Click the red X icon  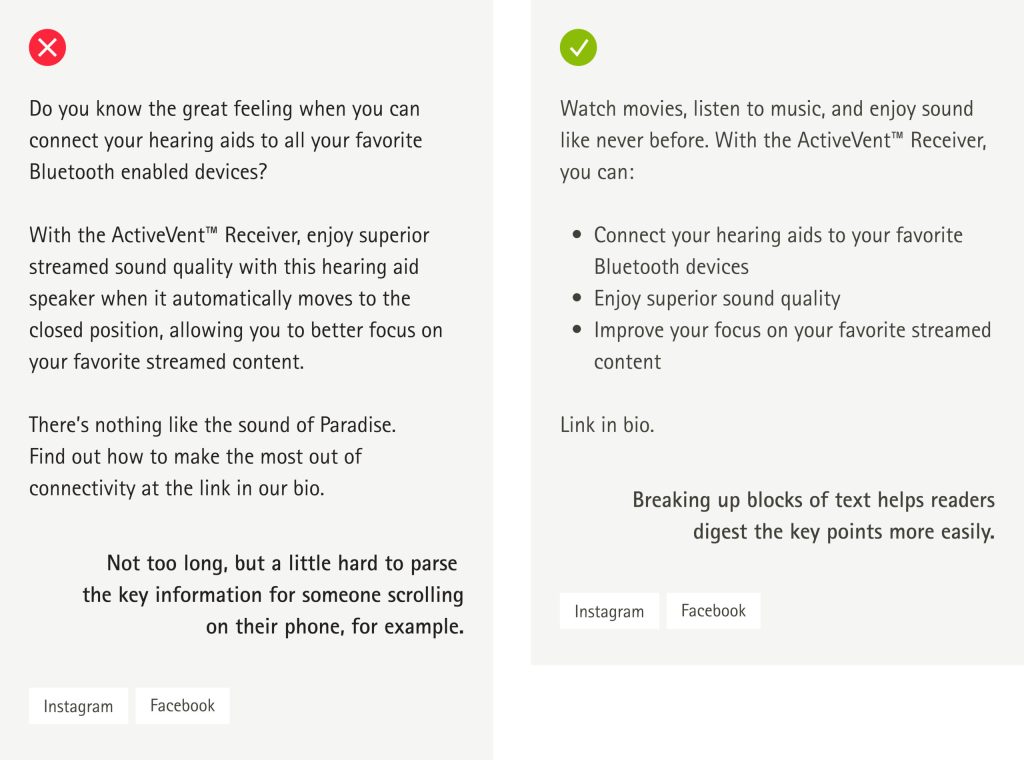47,48
